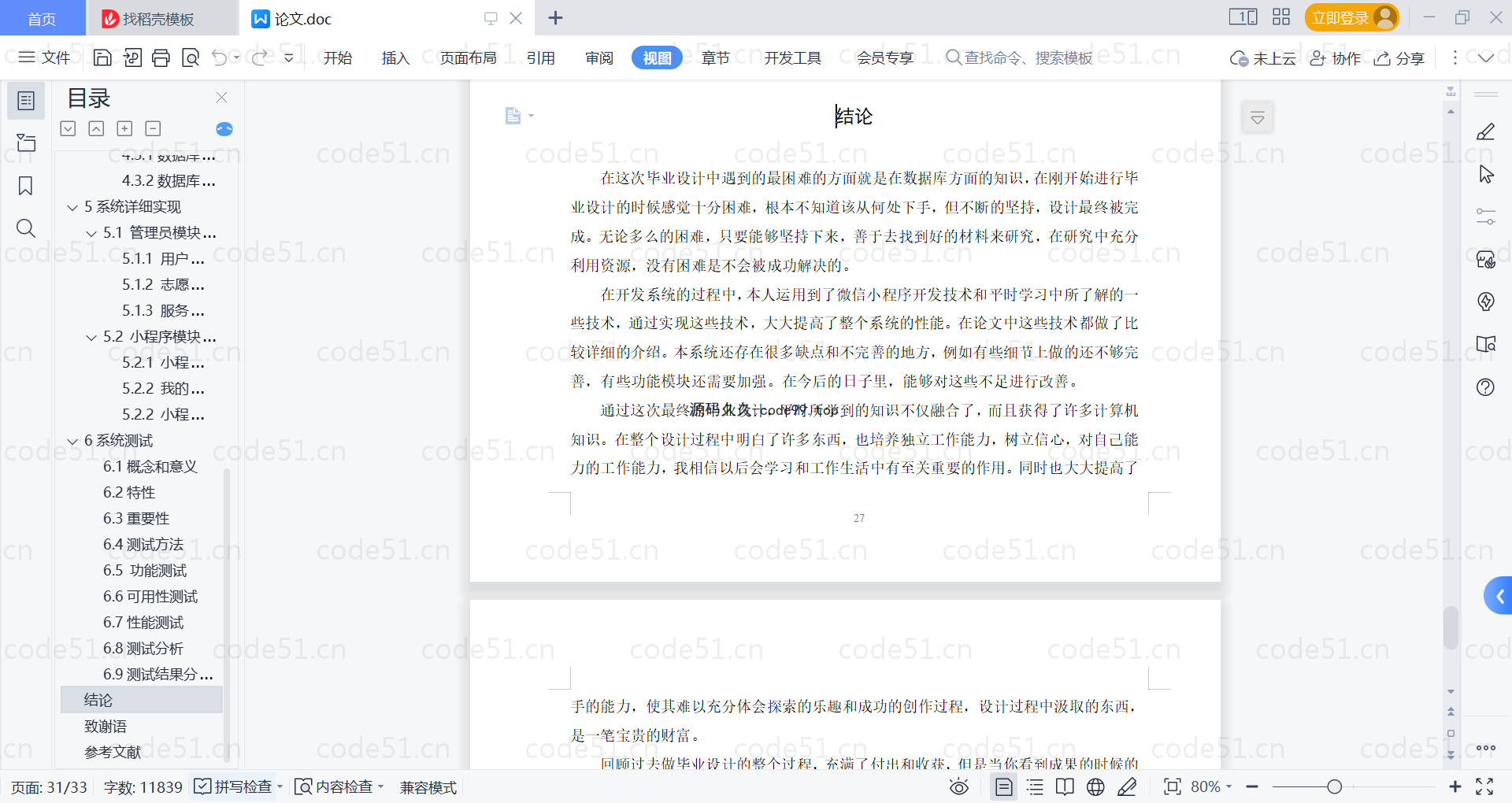
Task: Click the zoom in plus button
Action: pyautogui.click(x=1455, y=786)
